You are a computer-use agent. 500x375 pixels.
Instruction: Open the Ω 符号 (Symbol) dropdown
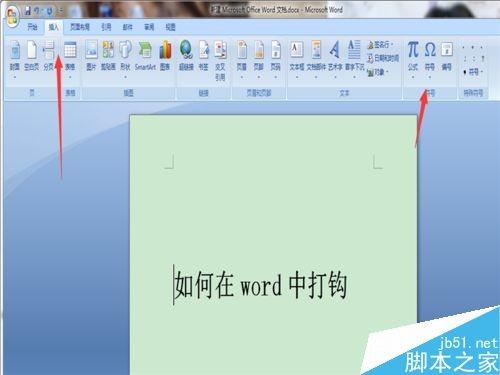(x=430, y=59)
